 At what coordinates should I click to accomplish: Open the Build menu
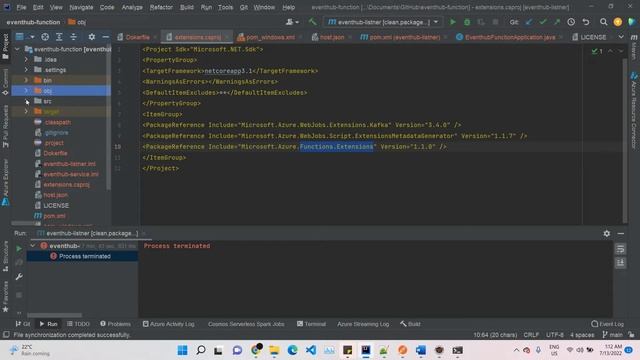pyautogui.click(x=187, y=7)
